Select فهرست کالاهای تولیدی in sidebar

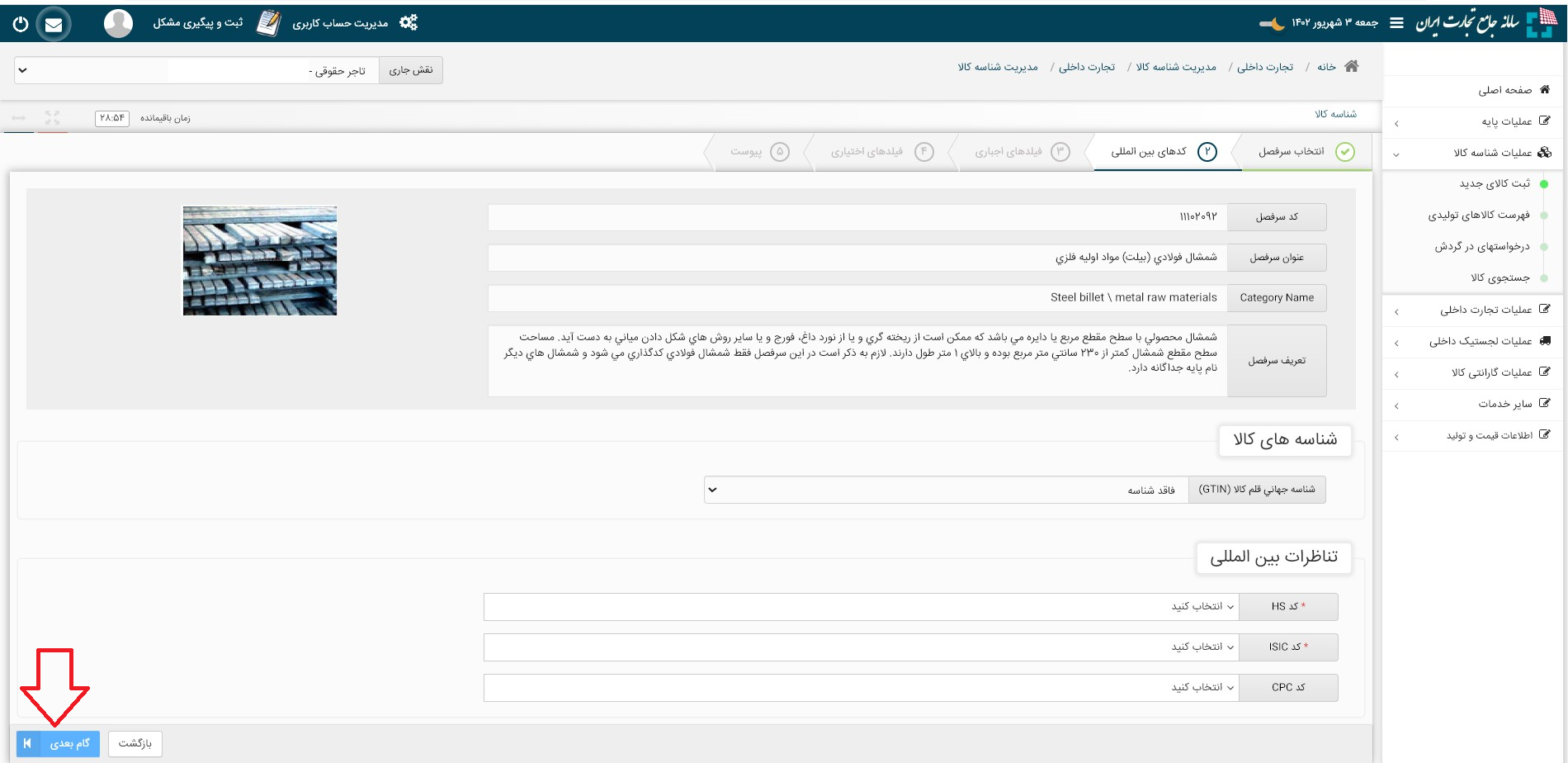click(1479, 215)
